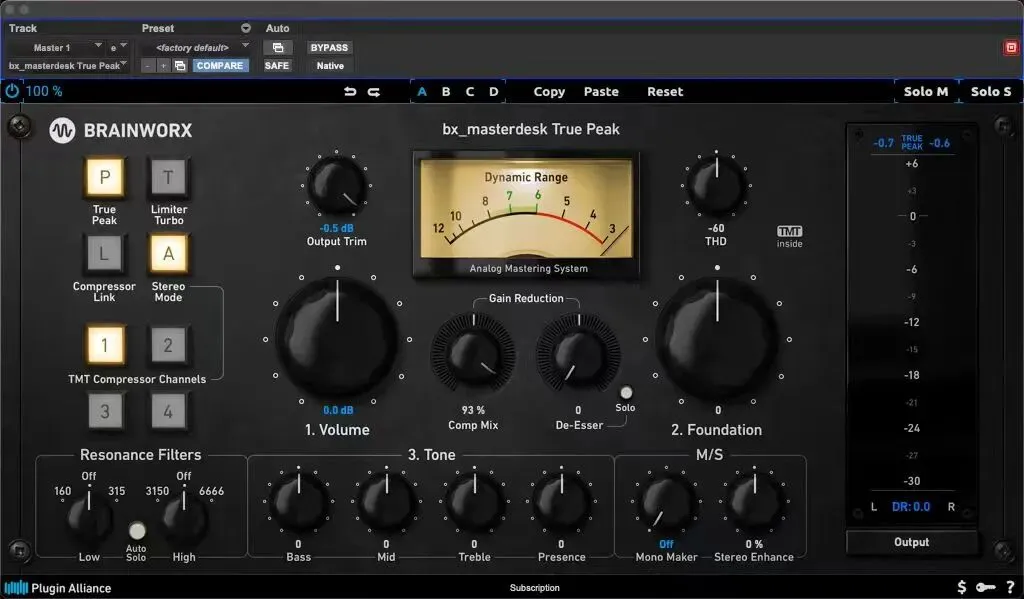The height and width of the screenshot is (599, 1024).
Task: Select settings slot D
Action: tap(494, 91)
